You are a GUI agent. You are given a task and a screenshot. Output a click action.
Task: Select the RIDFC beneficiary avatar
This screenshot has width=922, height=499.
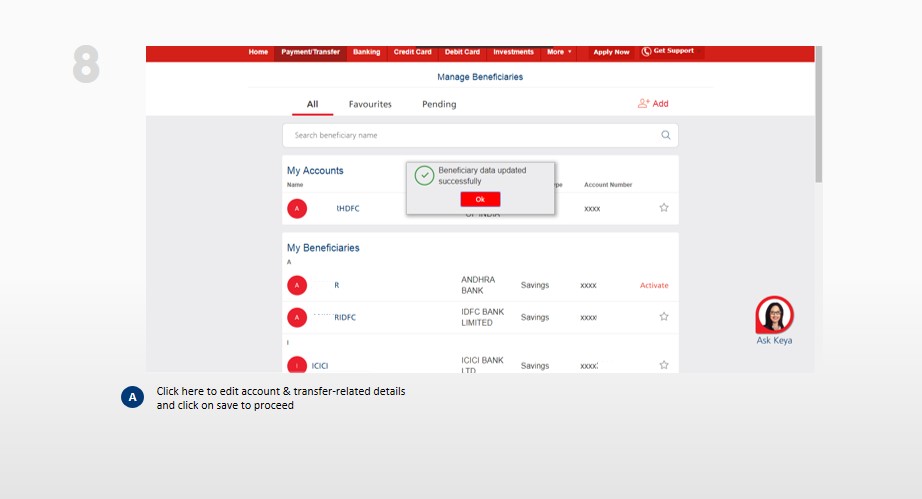pyautogui.click(x=297, y=317)
